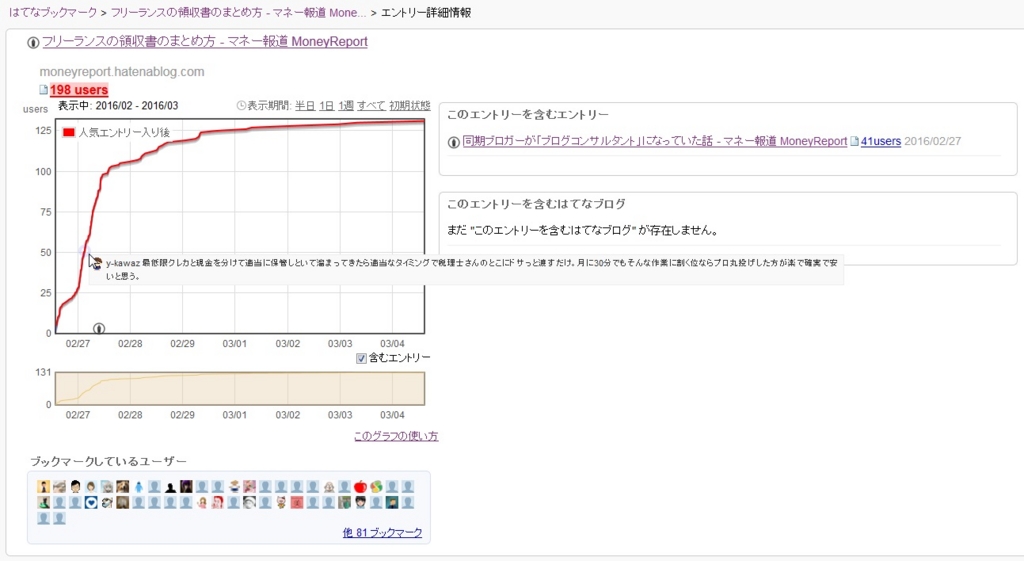This screenshot has height=561, width=1024.
Task: Click the 表示中: 2016/02 - 2016/03 text
Action: tap(118, 106)
